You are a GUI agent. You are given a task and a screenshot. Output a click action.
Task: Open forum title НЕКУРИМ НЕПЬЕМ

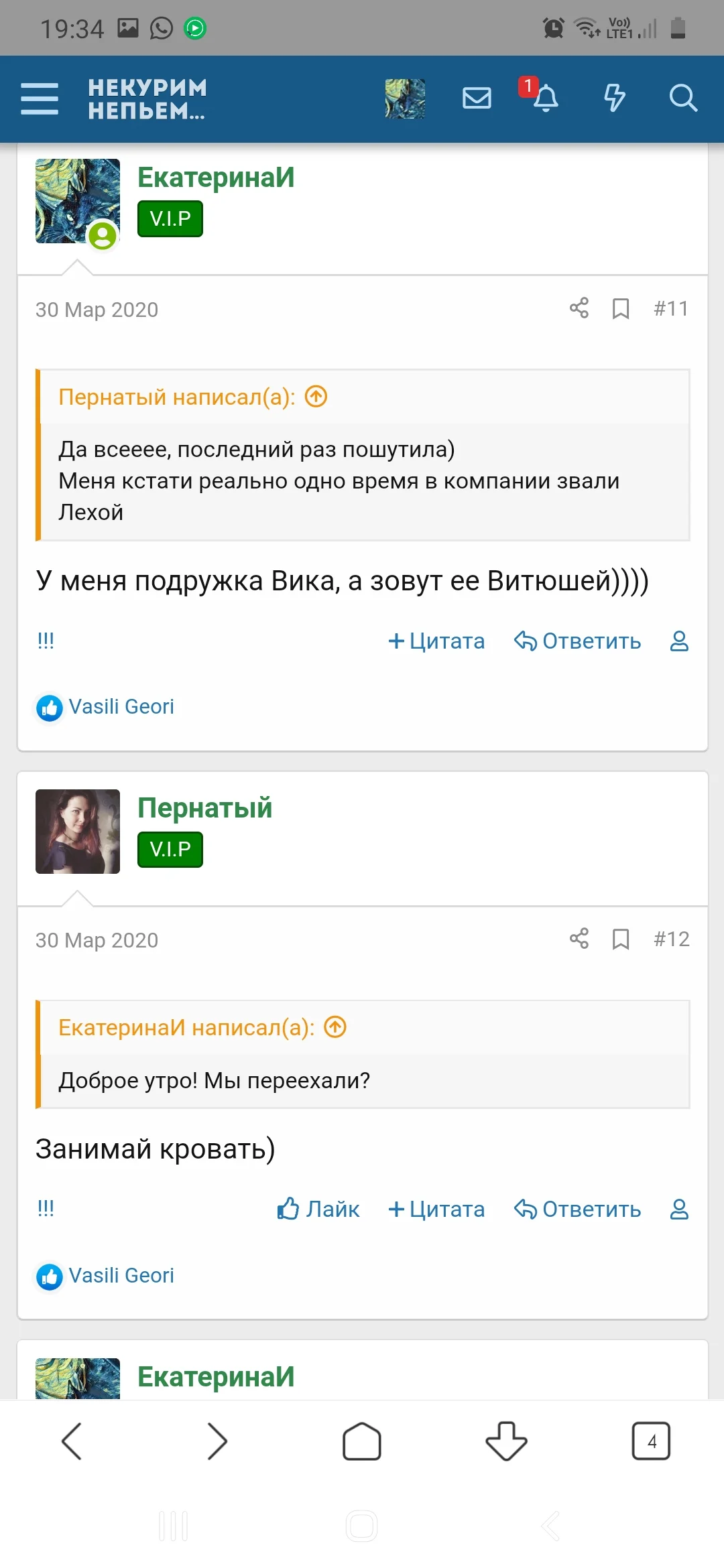click(146, 99)
